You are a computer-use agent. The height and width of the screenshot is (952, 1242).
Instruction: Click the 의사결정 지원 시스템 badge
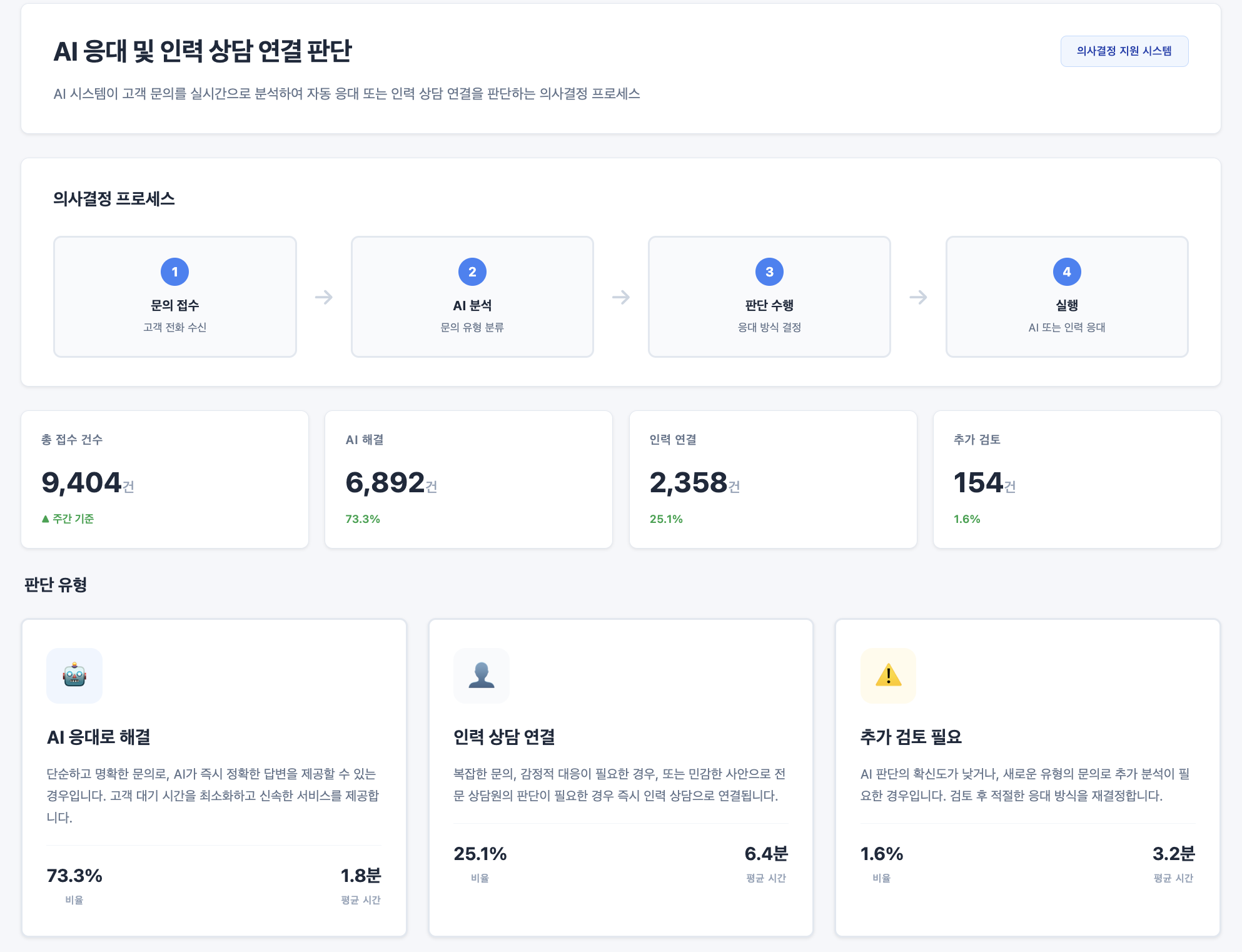[1124, 51]
